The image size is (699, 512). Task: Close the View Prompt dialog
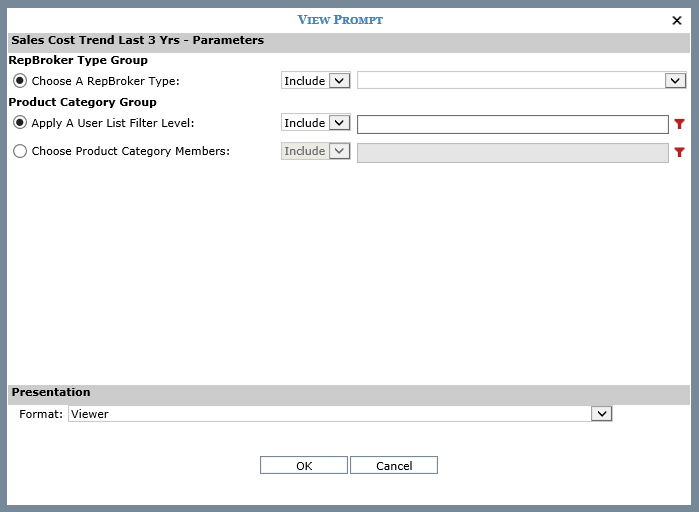(677, 20)
